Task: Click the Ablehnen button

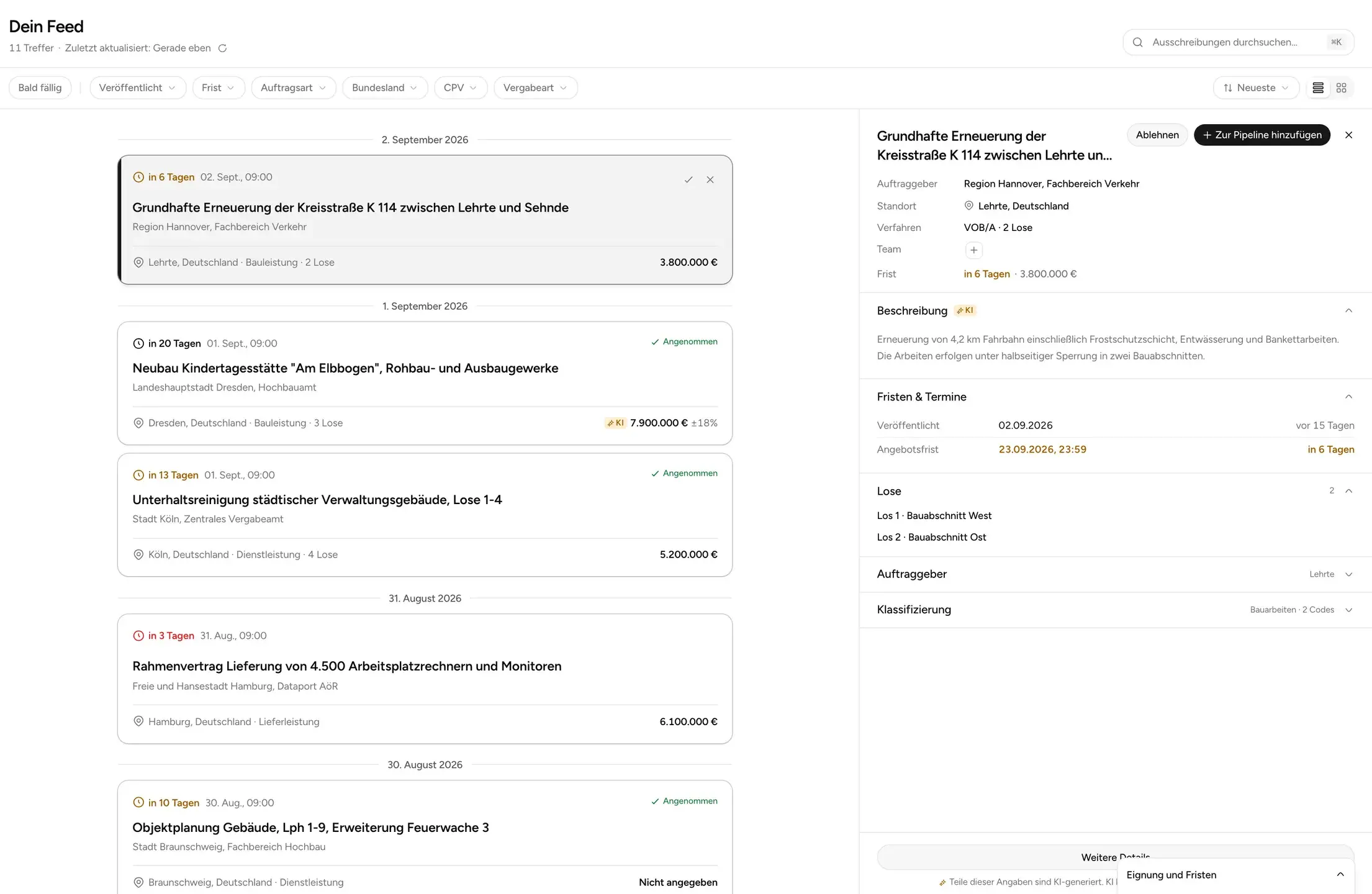Action: tap(1157, 135)
